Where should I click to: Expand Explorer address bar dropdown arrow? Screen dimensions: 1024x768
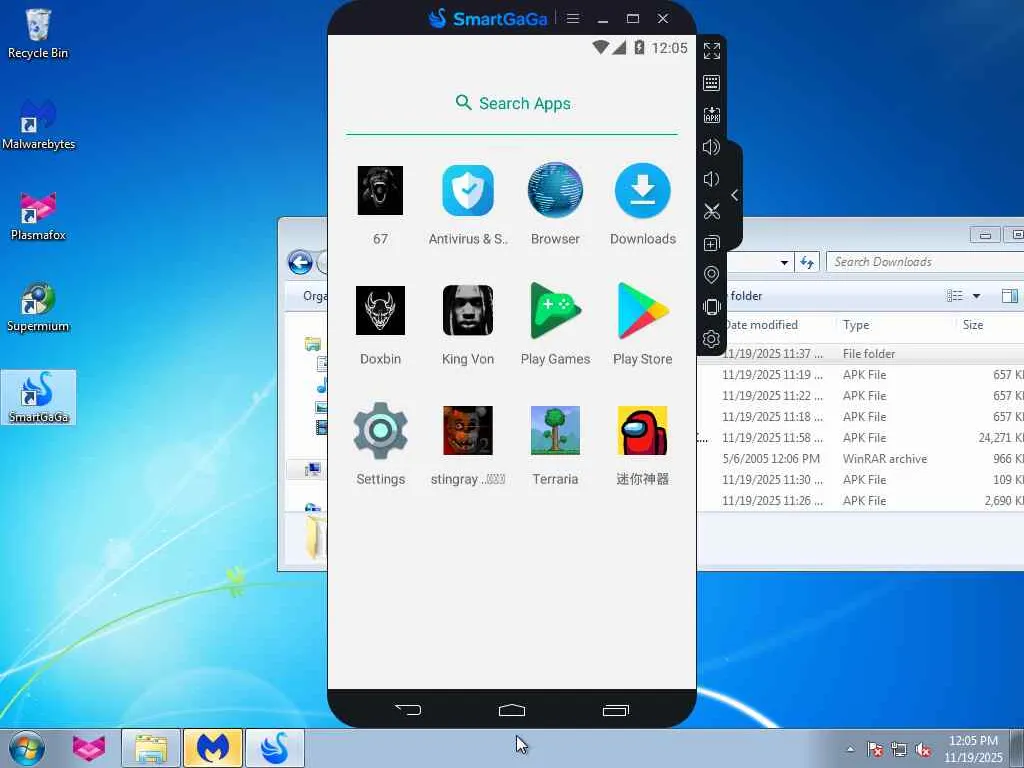(x=784, y=263)
